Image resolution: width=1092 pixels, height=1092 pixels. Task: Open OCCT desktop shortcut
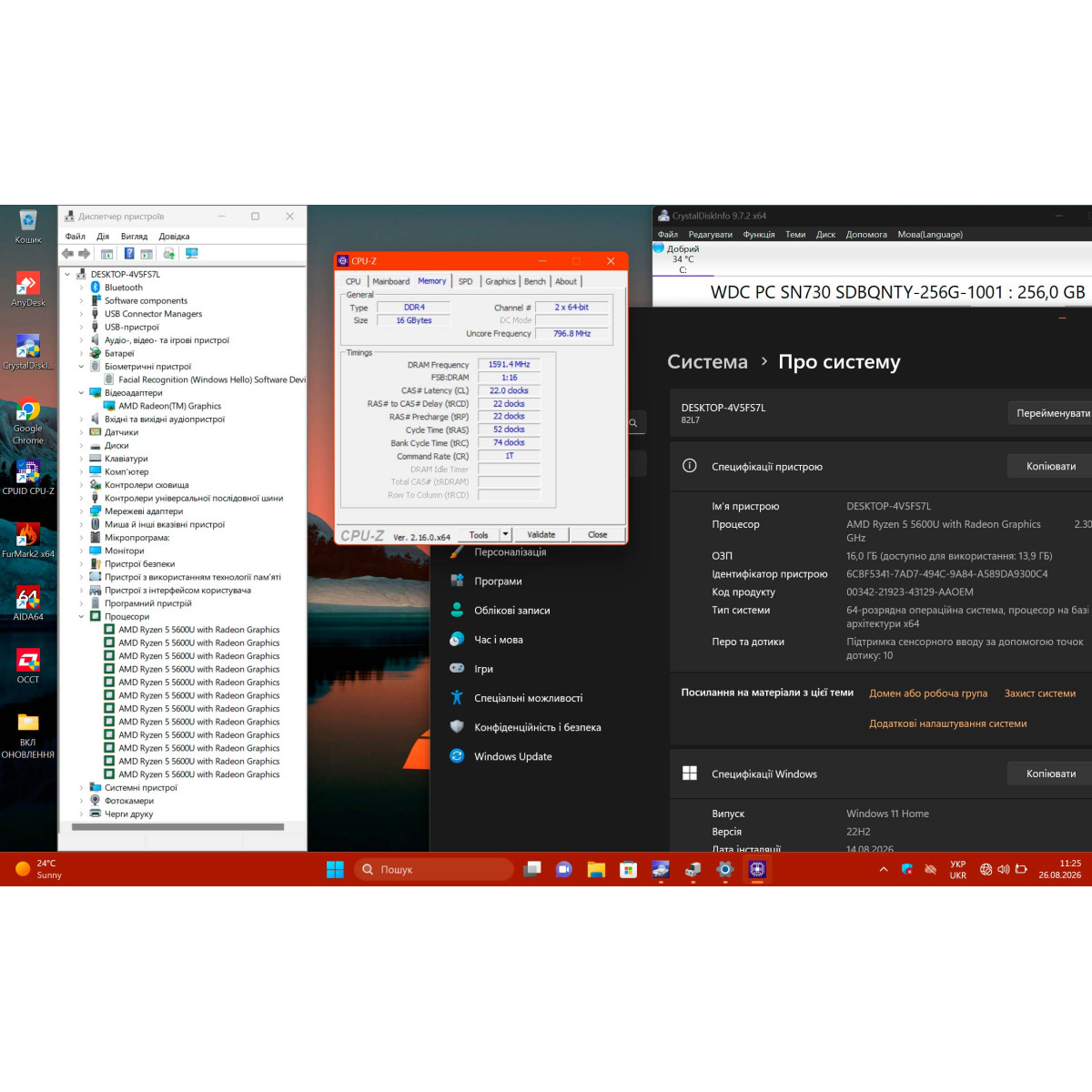click(27, 666)
